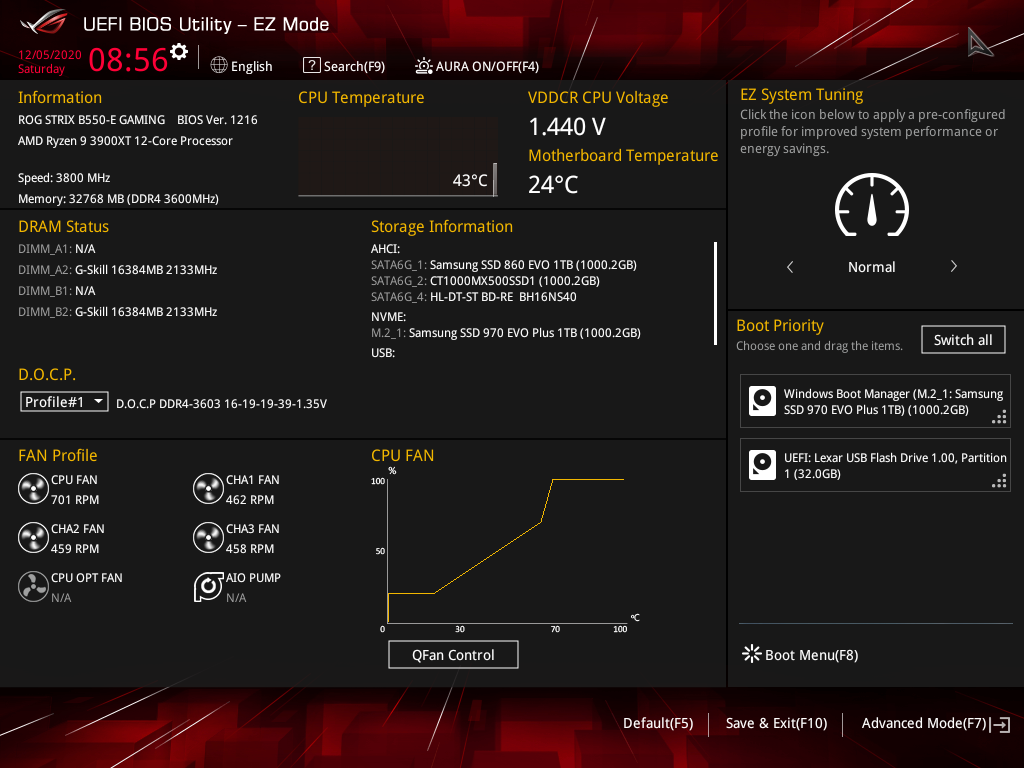Click the CPU FAN curve graph
The width and height of the screenshot is (1024, 768).
[x=506, y=550]
